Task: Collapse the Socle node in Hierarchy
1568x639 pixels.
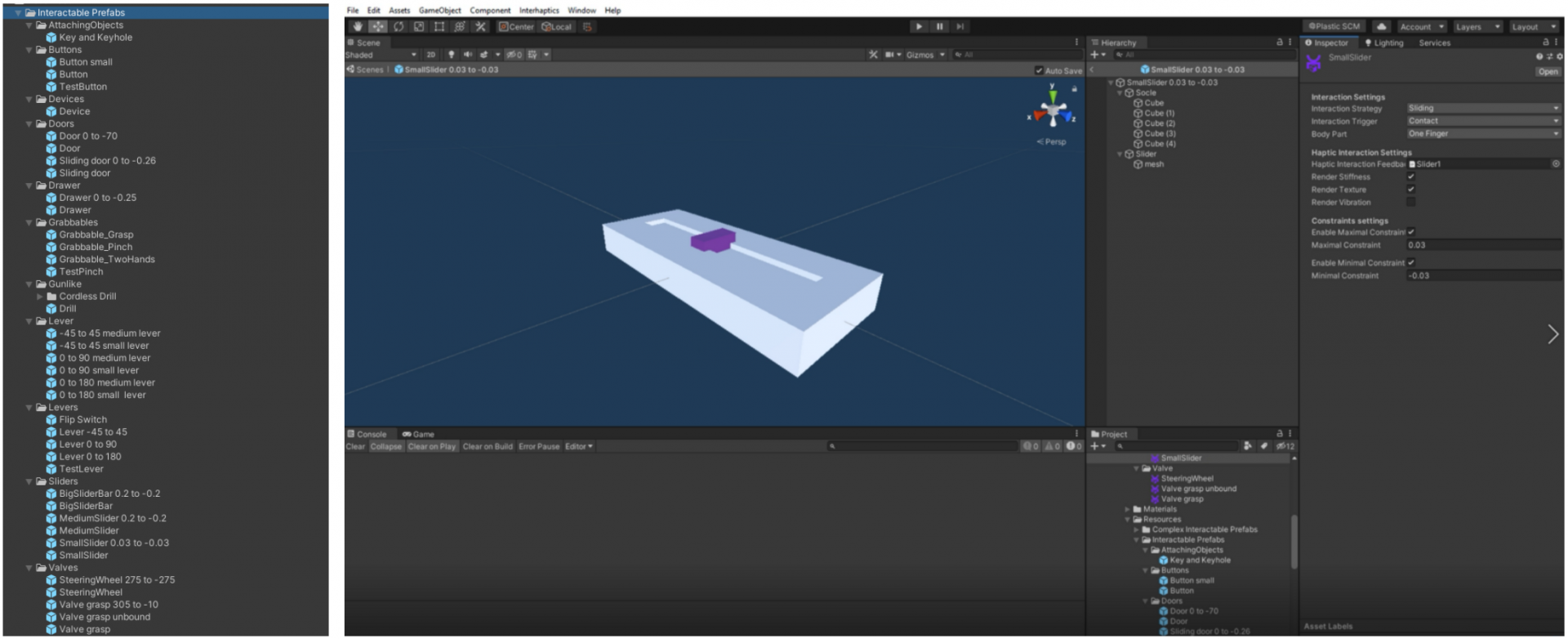Action: tap(1120, 93)
